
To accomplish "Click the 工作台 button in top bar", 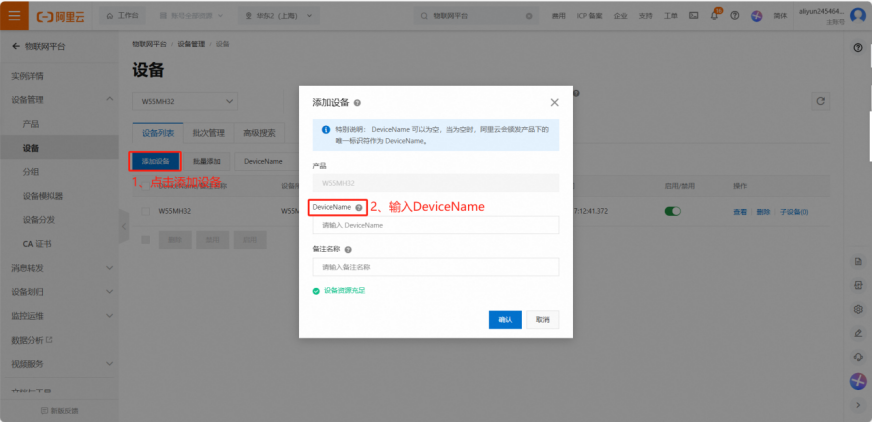I will 123,16.
